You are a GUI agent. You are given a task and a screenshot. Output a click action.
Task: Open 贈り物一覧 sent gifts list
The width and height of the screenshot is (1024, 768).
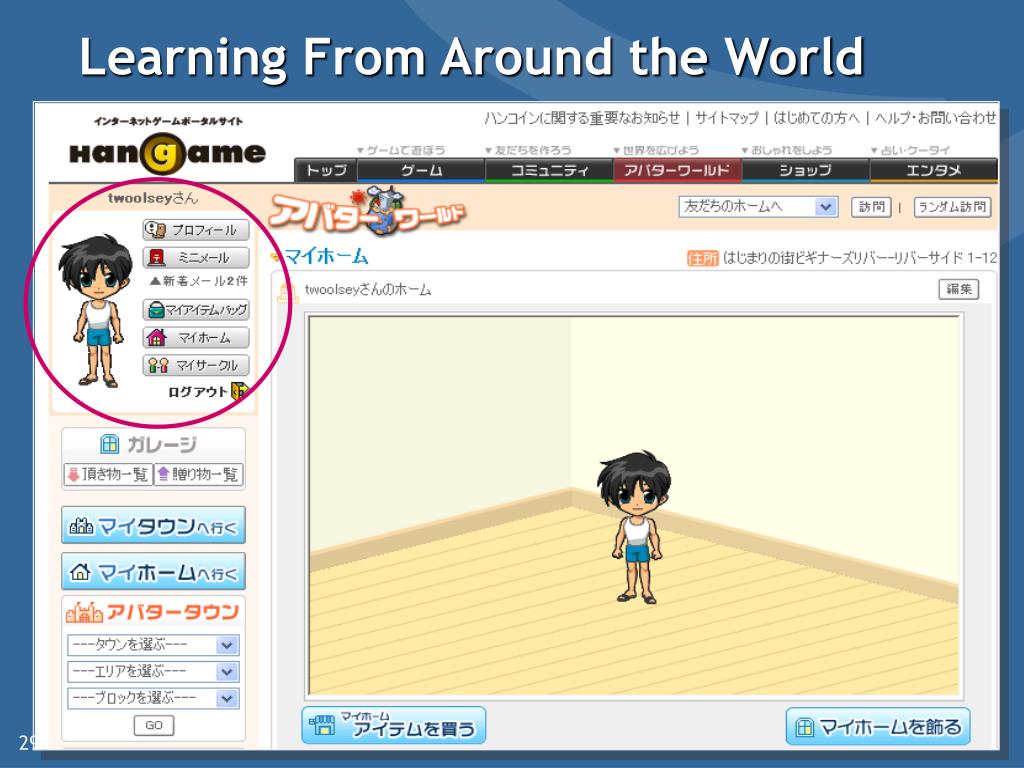point(198,474)
